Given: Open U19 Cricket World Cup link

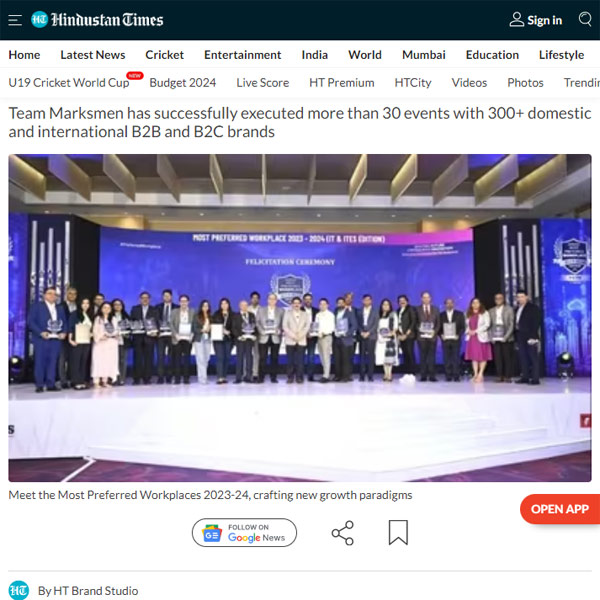Looking at the screenshot, I should [x=69, y=83].
